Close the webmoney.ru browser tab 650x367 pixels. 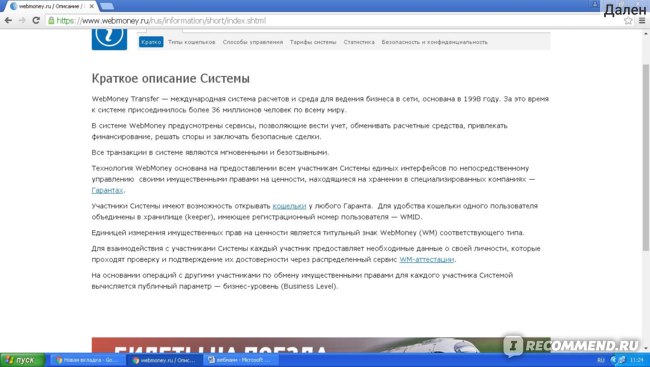pos(91,6)
